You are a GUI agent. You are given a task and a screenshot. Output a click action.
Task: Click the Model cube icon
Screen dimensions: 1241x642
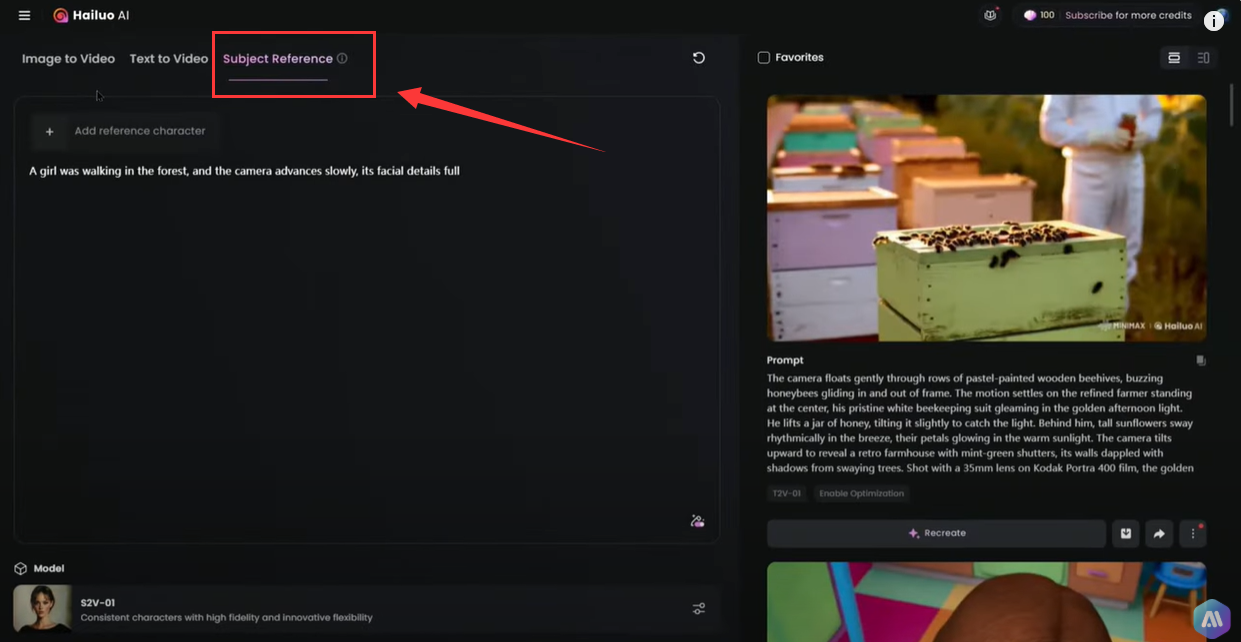[x=20, y=568]
